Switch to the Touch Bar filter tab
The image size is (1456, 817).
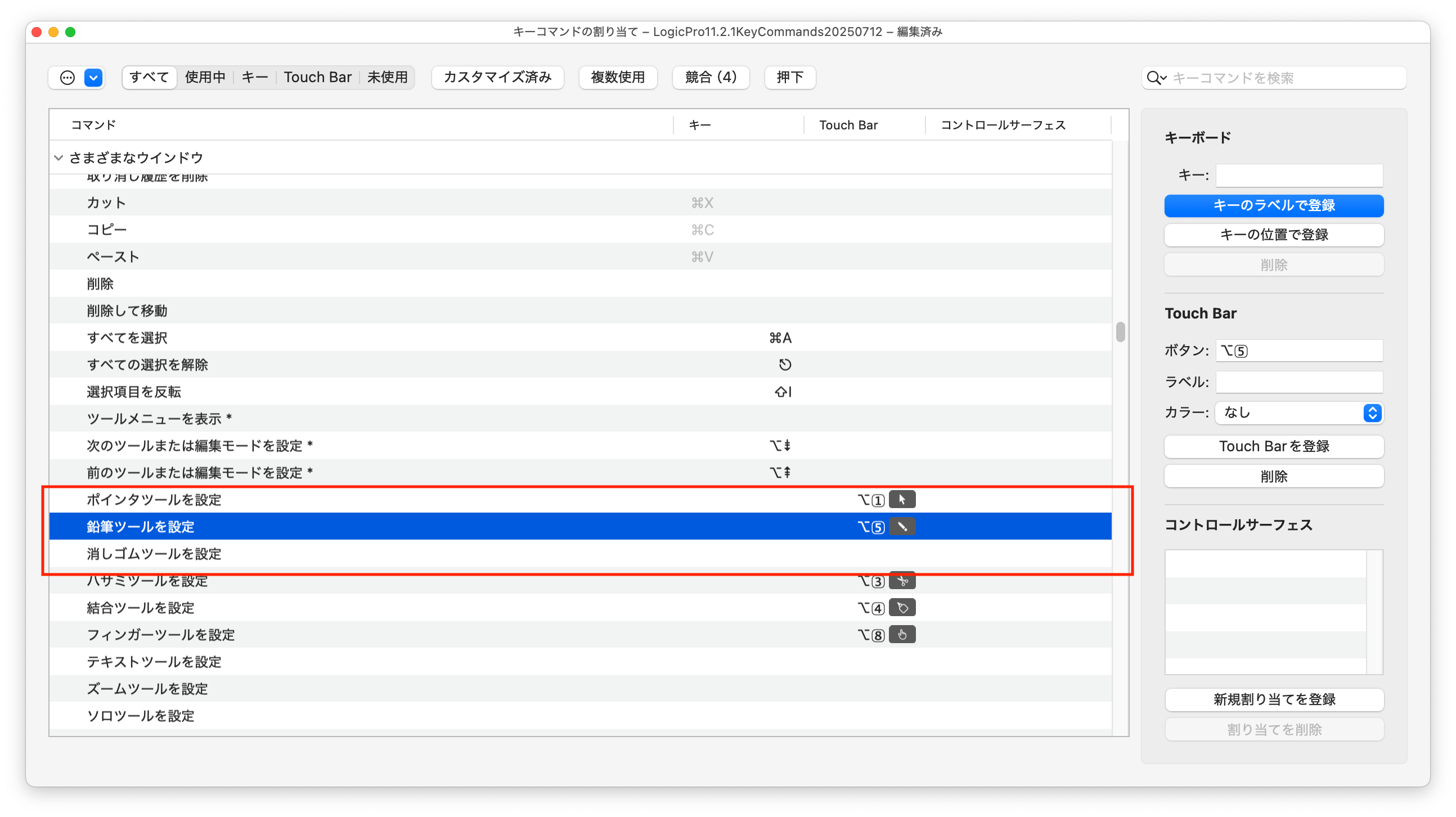[x=317, y=78]
